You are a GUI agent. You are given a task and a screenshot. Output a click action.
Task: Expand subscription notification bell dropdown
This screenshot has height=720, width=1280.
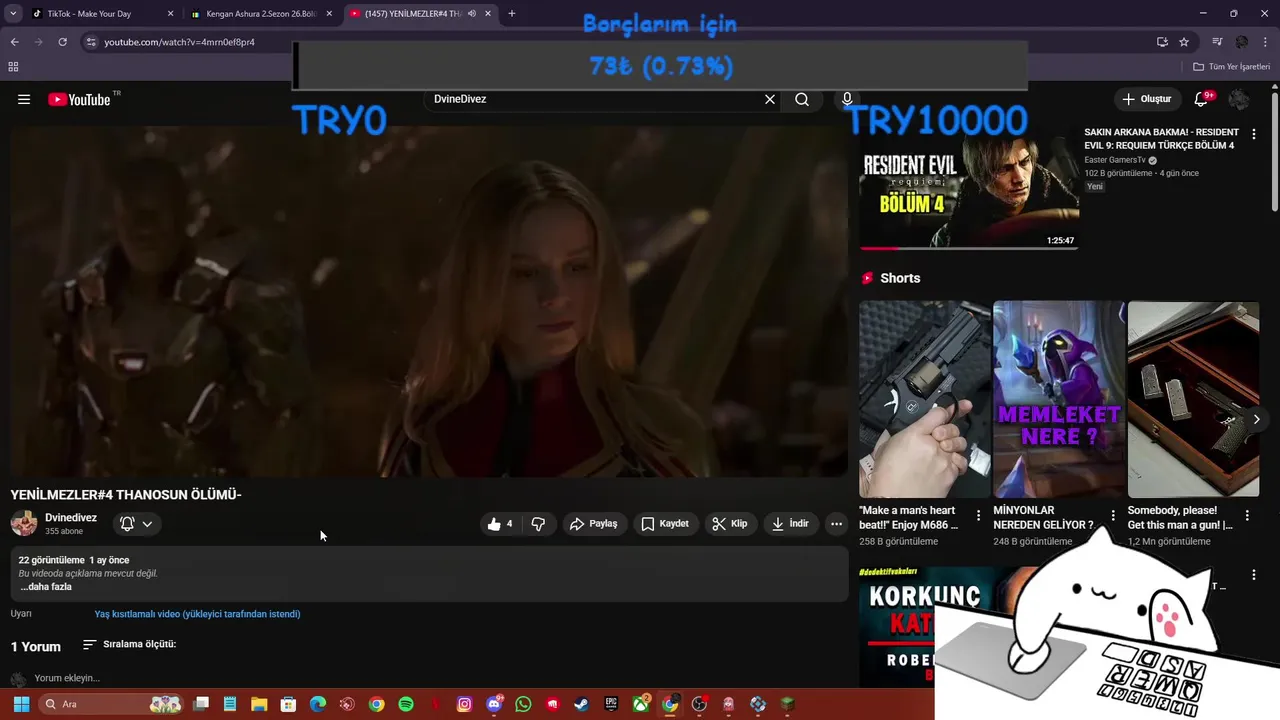click(137, 523)
